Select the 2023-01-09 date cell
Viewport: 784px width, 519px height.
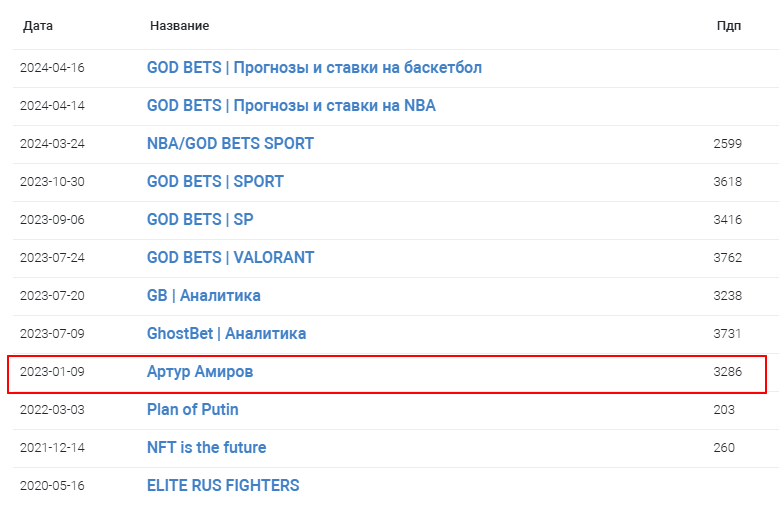52,372
